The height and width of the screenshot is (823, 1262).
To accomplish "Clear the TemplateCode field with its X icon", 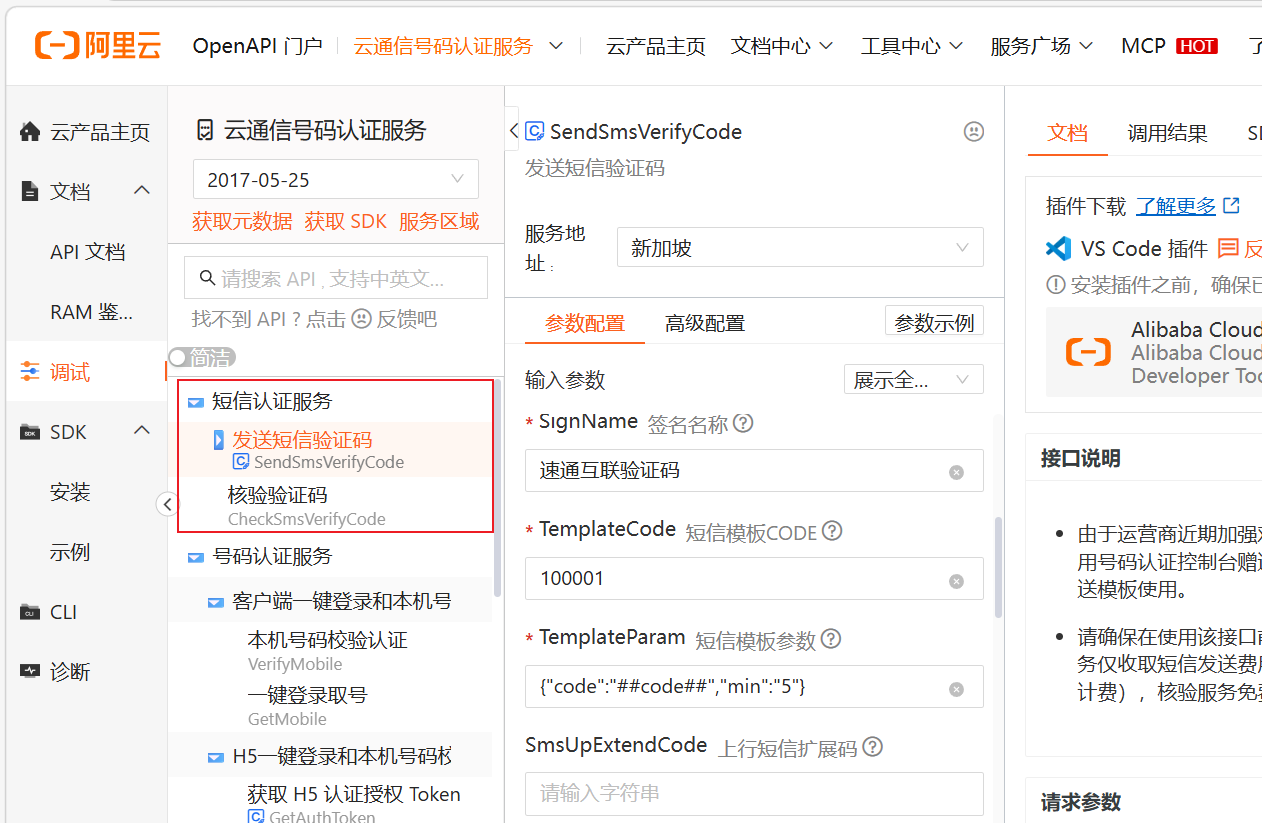I will (956, 581).
